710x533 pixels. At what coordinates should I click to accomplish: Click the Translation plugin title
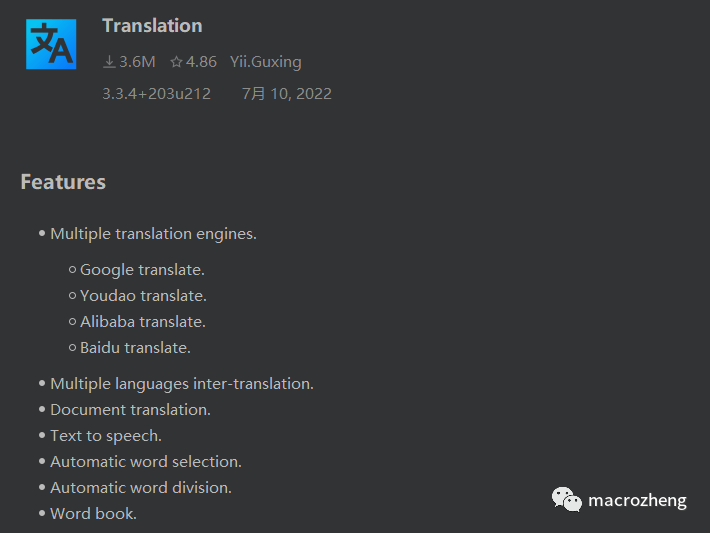(152, 26)
